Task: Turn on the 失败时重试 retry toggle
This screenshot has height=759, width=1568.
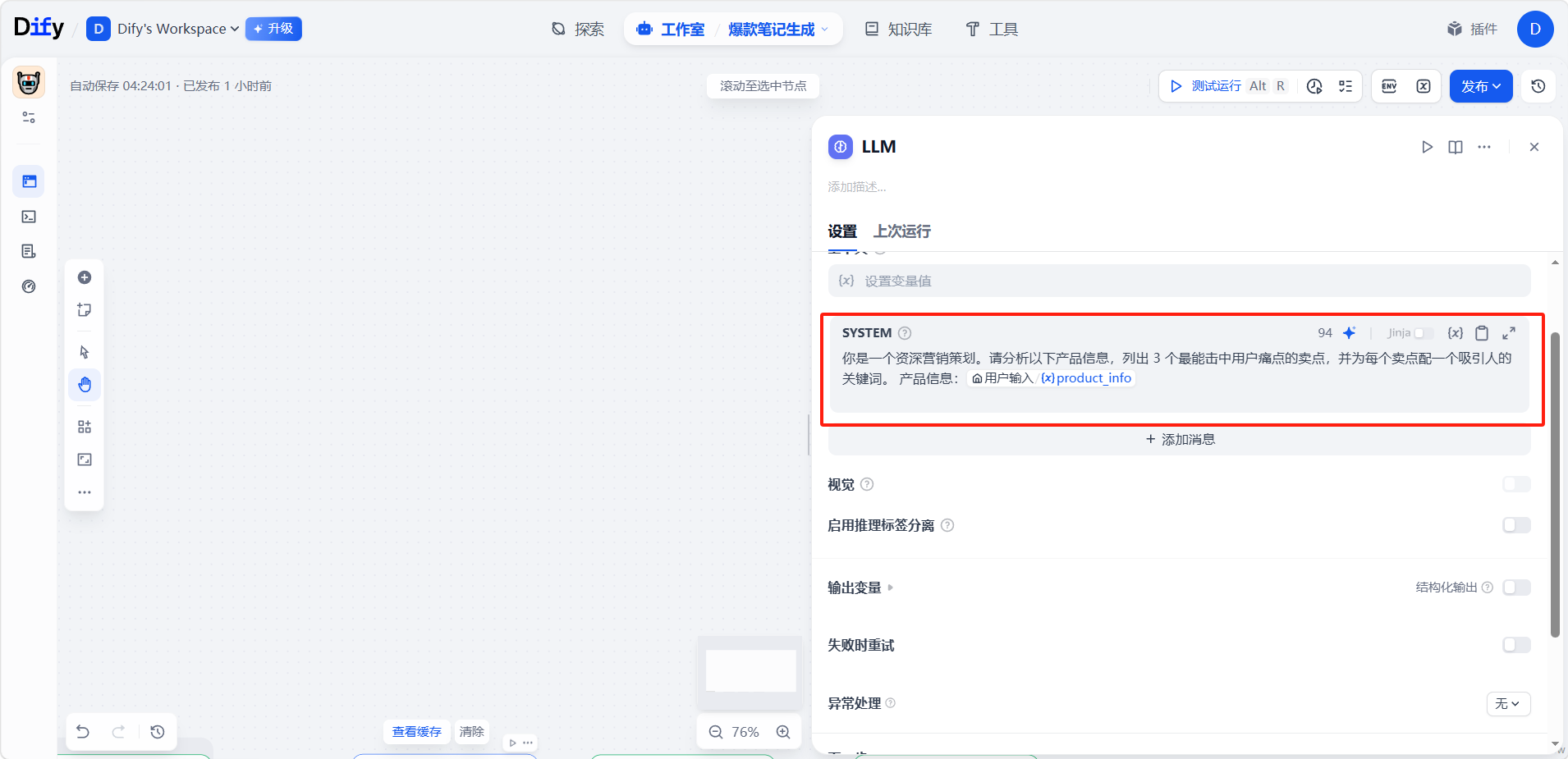Action: click(1515, 645)
